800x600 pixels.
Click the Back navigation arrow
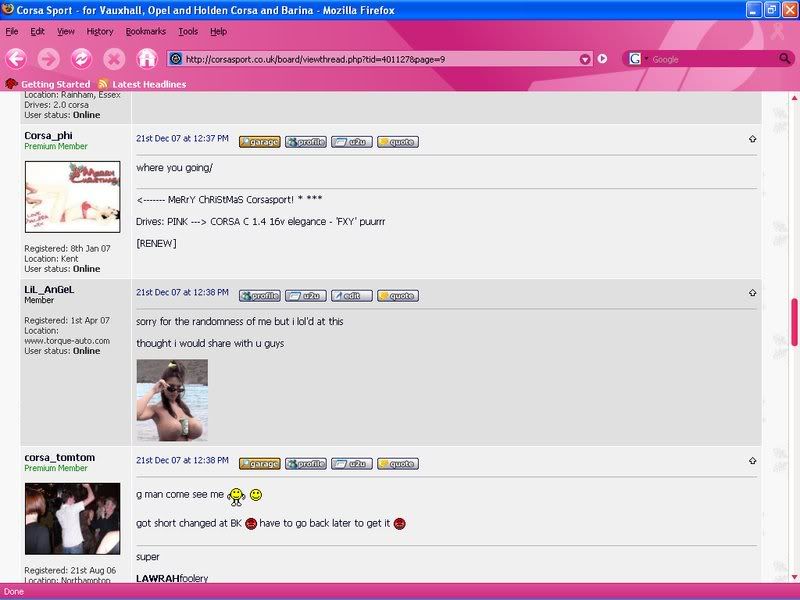click(16, 58)
